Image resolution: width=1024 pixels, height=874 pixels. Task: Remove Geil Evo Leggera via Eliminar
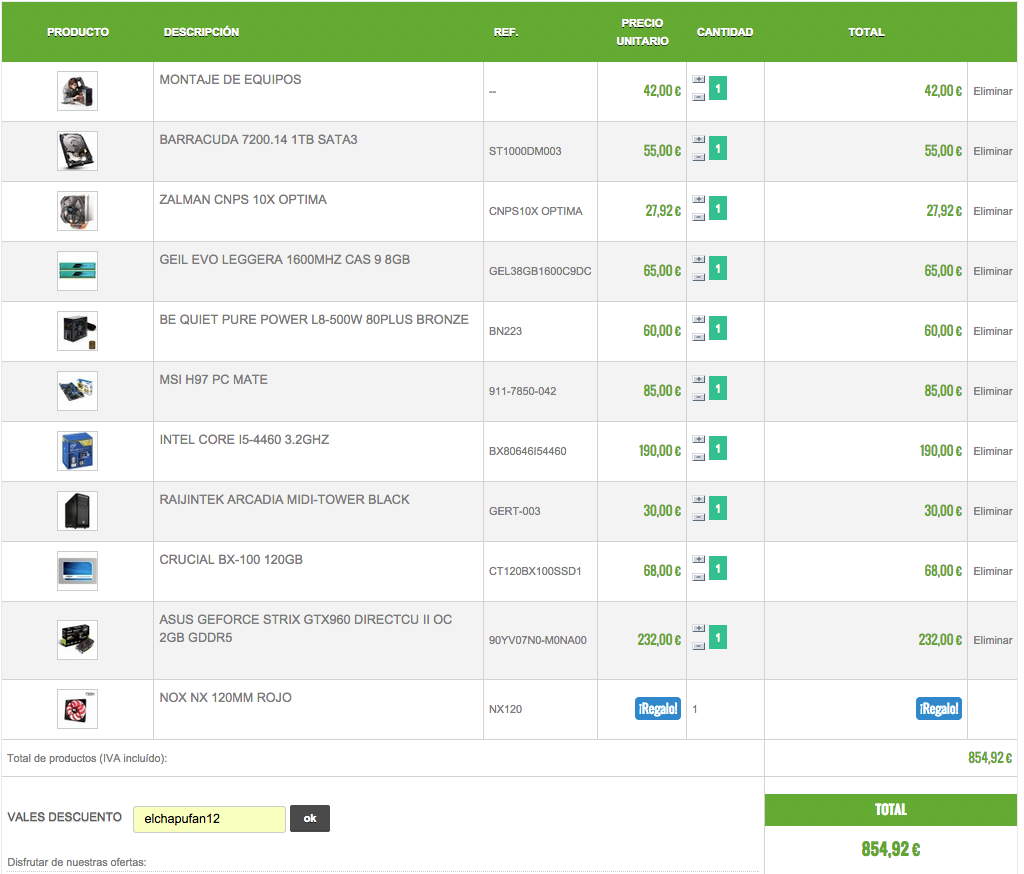[x=992, y=272]
